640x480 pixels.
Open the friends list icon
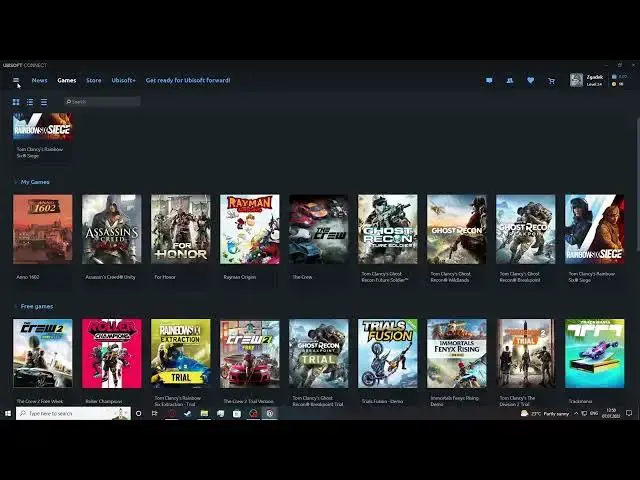pyautogui.click(x=509, y=80)
